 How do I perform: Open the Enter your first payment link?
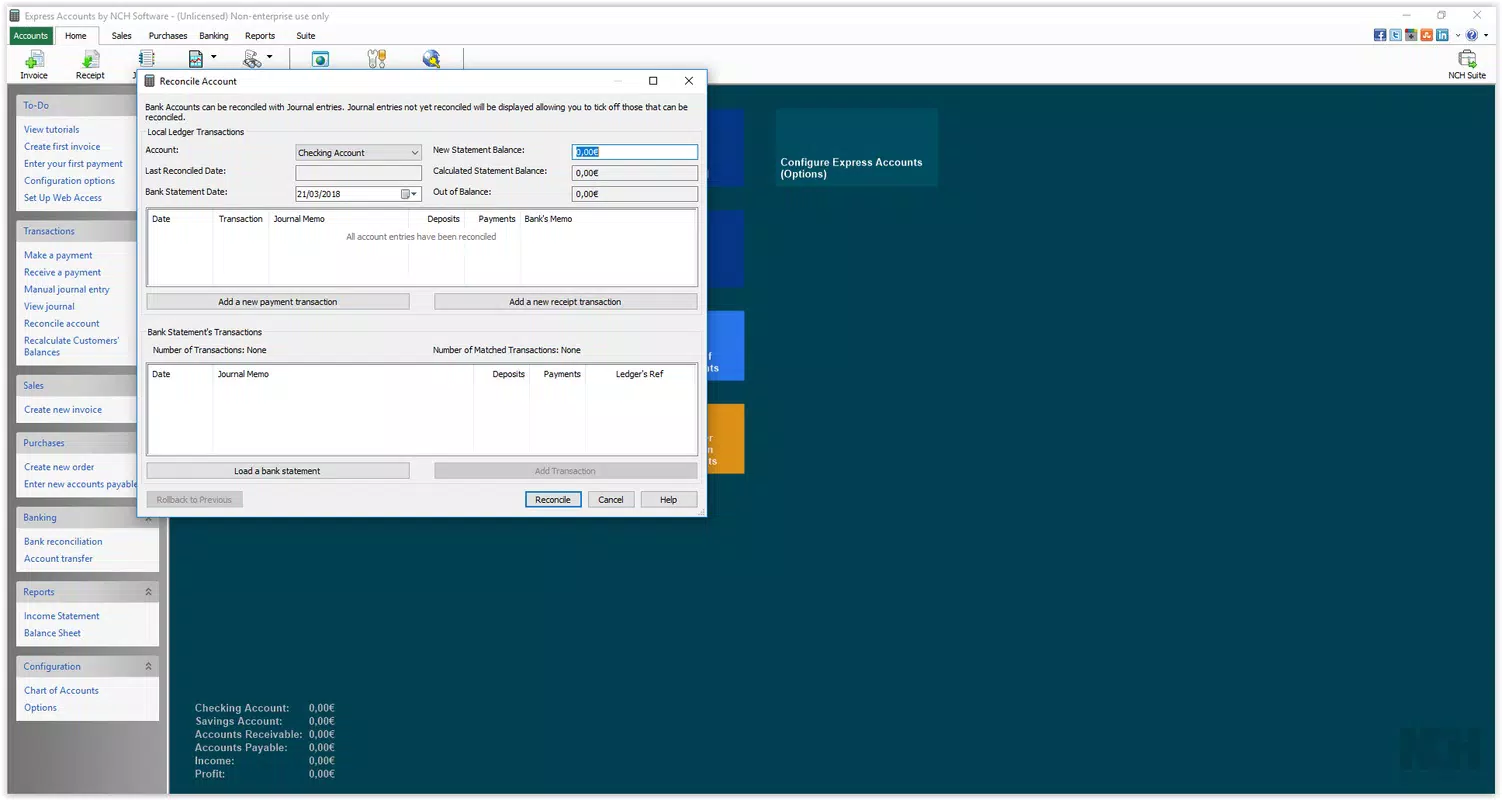pos(73,163)
